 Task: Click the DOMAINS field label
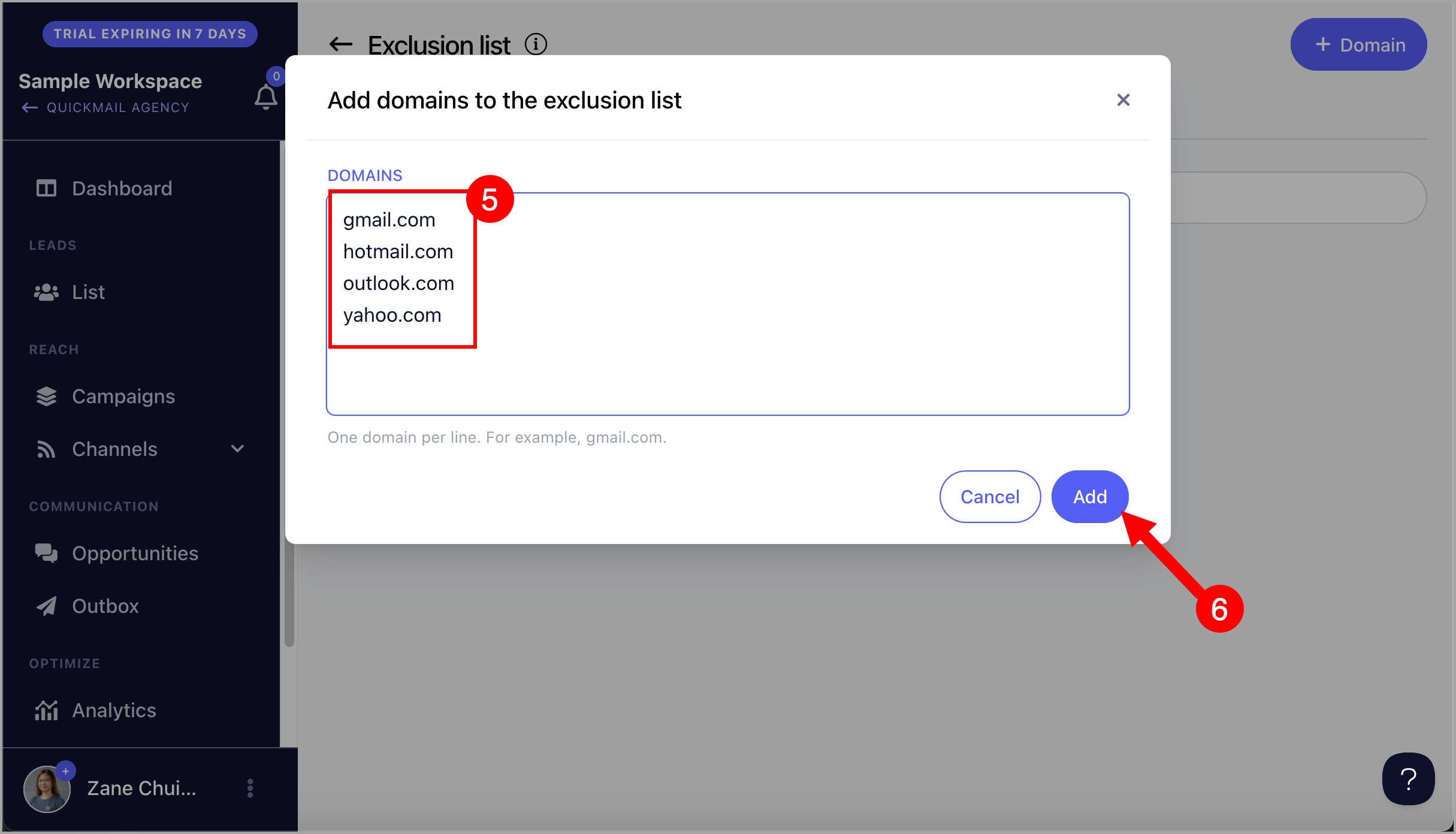tap(364, 176)
